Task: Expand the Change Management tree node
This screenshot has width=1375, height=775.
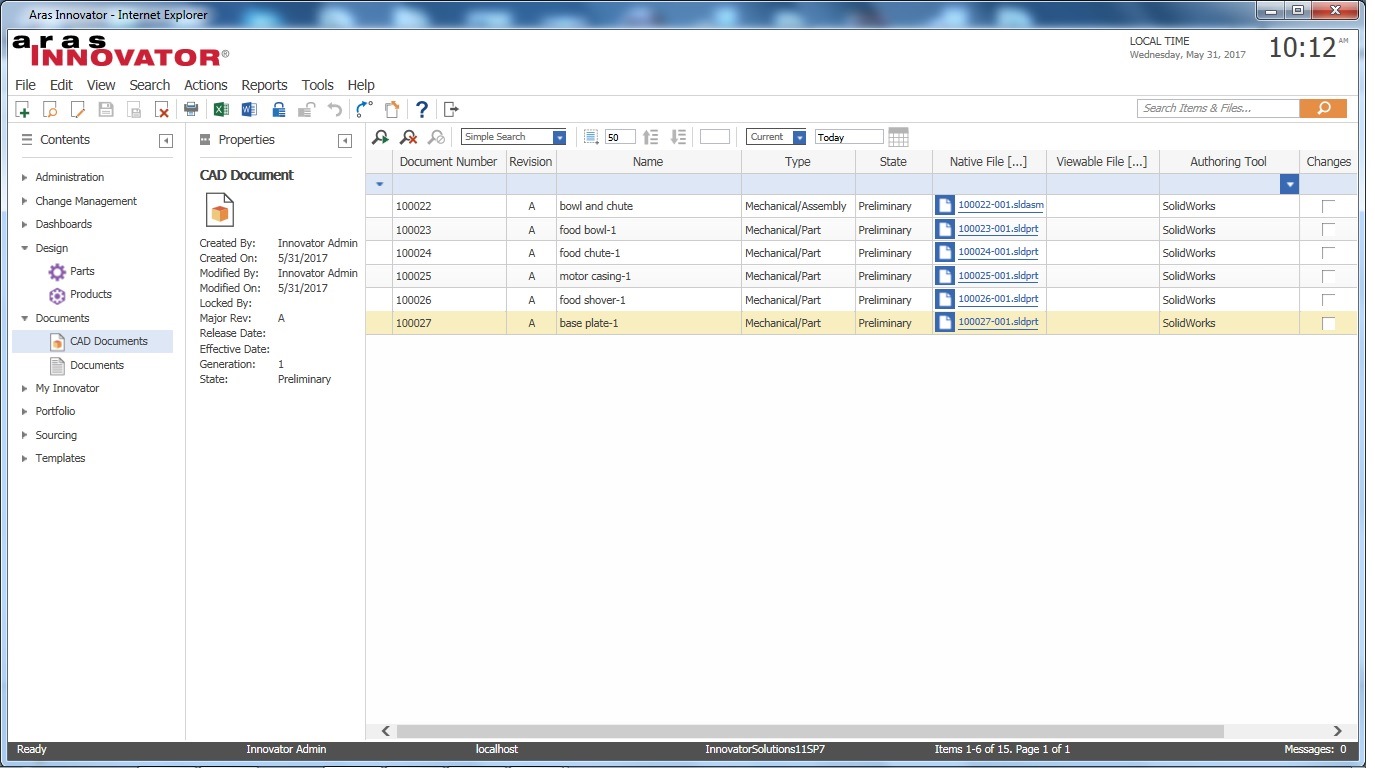Action: [x=25, y=201]
